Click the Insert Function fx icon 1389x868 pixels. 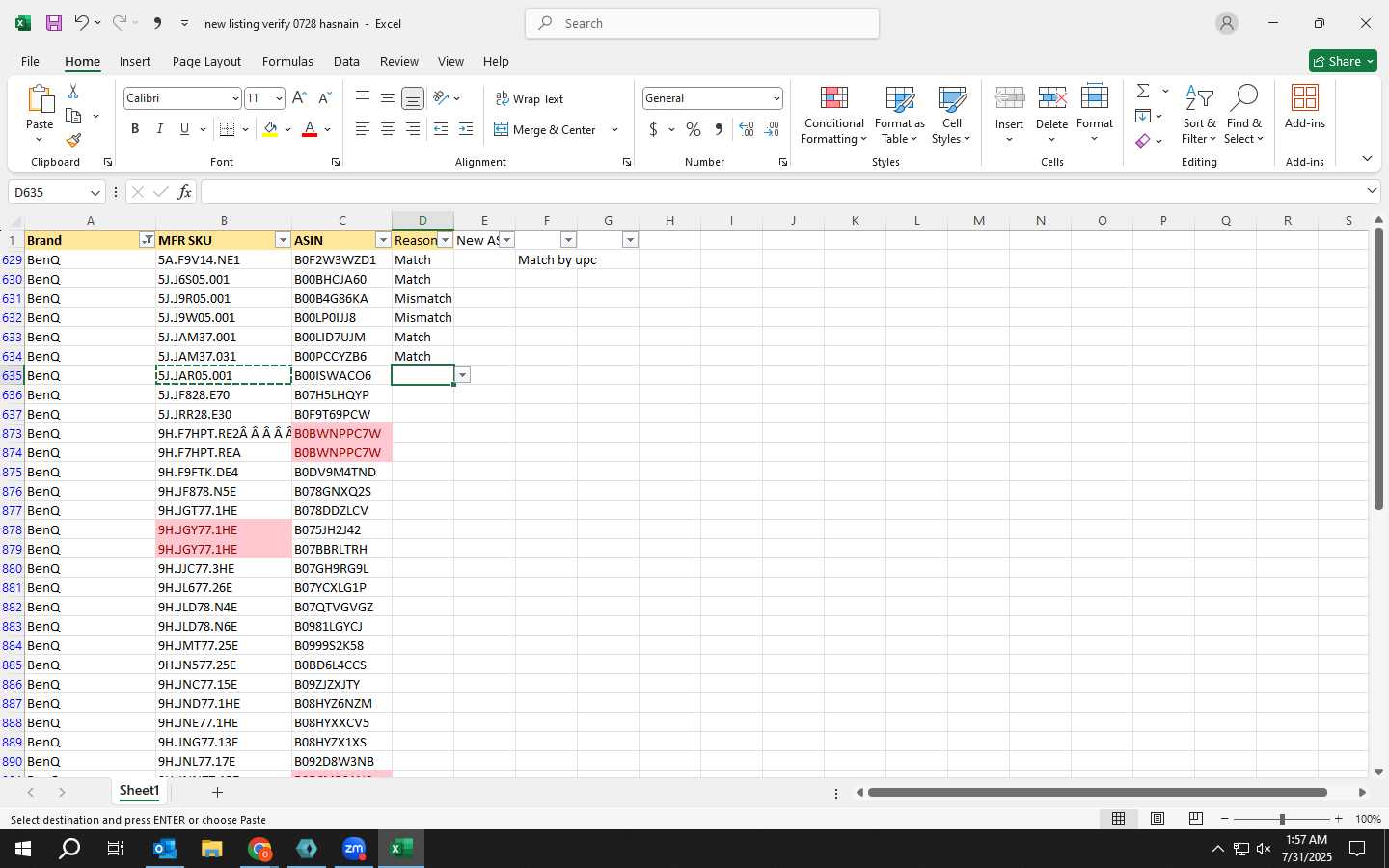(x=184, y=192)
